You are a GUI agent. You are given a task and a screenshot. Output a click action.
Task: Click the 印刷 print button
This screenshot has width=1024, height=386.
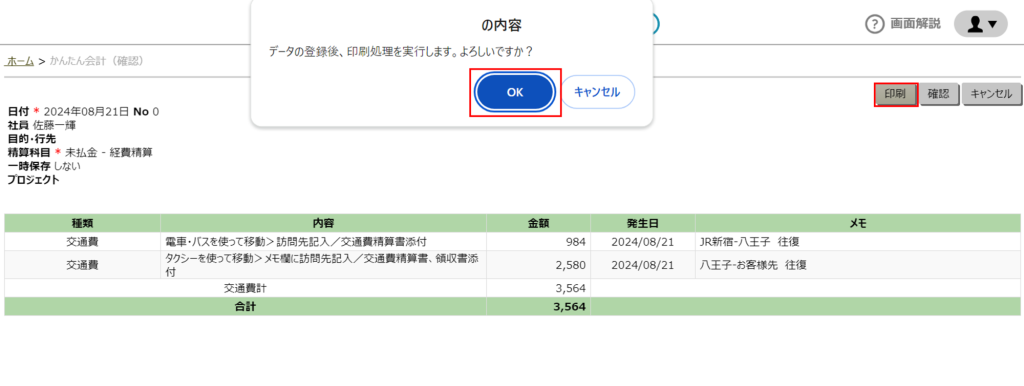(x=896, y=94)
